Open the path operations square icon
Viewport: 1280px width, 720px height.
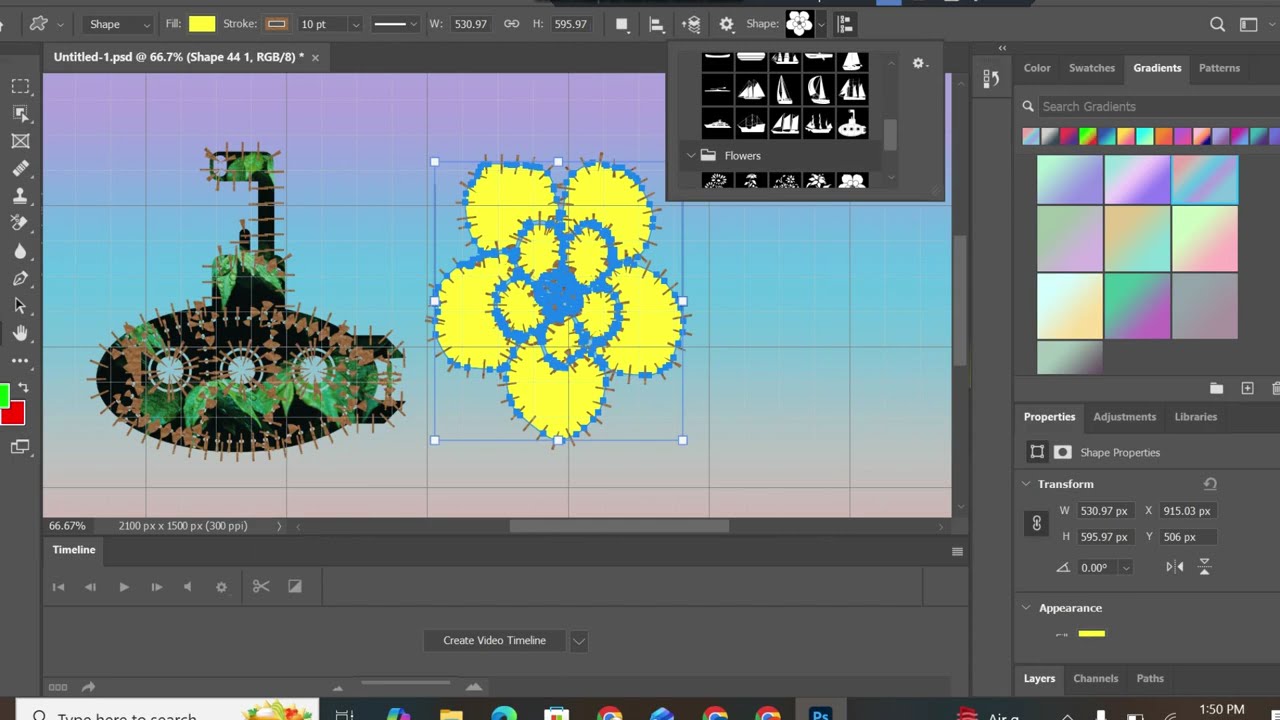pos(622,24)
